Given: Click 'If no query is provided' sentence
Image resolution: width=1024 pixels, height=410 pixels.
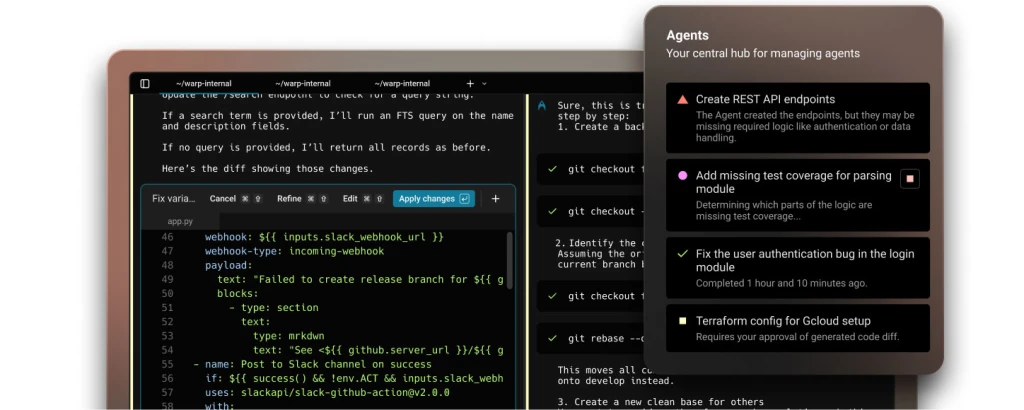Looking at the screenshot, I should click(326, 148).
